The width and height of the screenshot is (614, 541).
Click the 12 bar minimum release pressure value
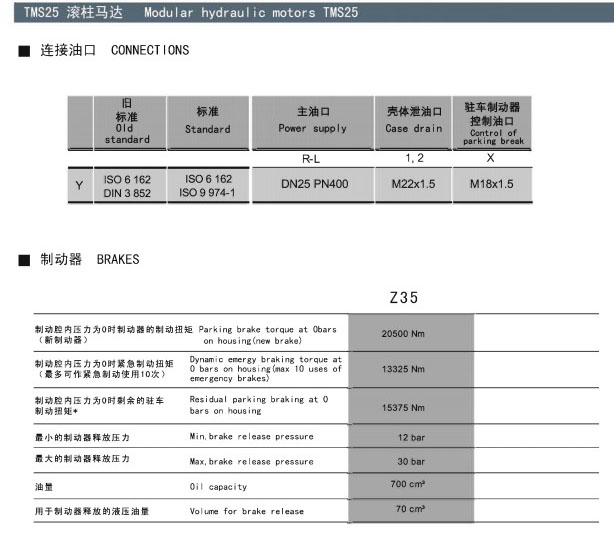[411, 438]
